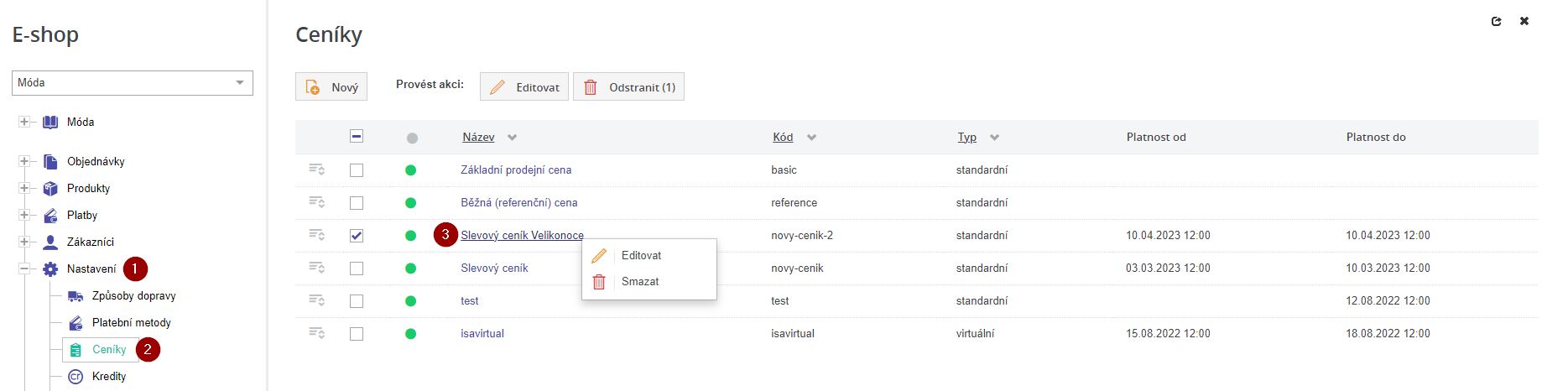
Task: Collapse the Nastavení tree node
Action: 24,269
